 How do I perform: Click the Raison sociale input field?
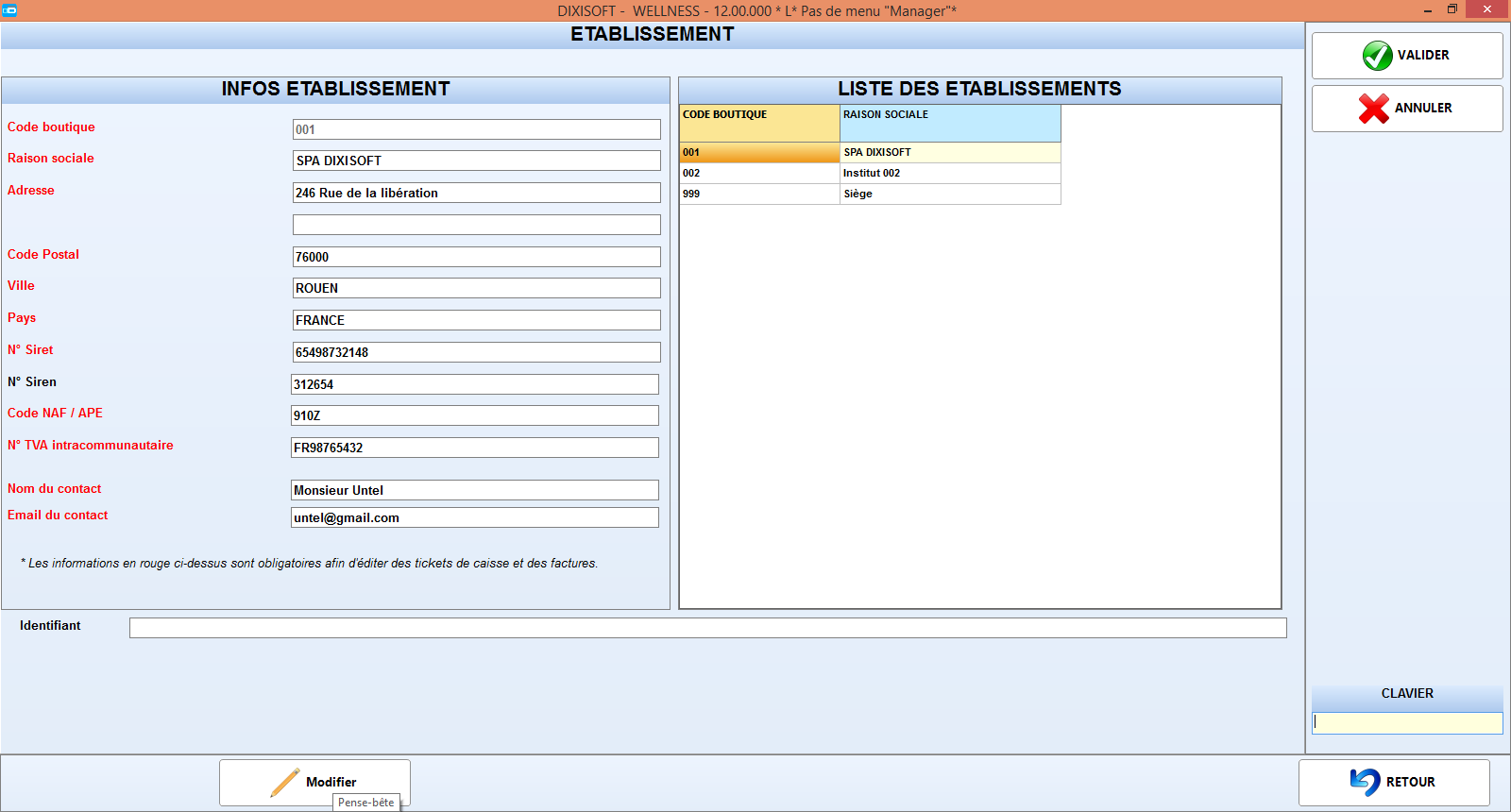[x=477, y=161]
